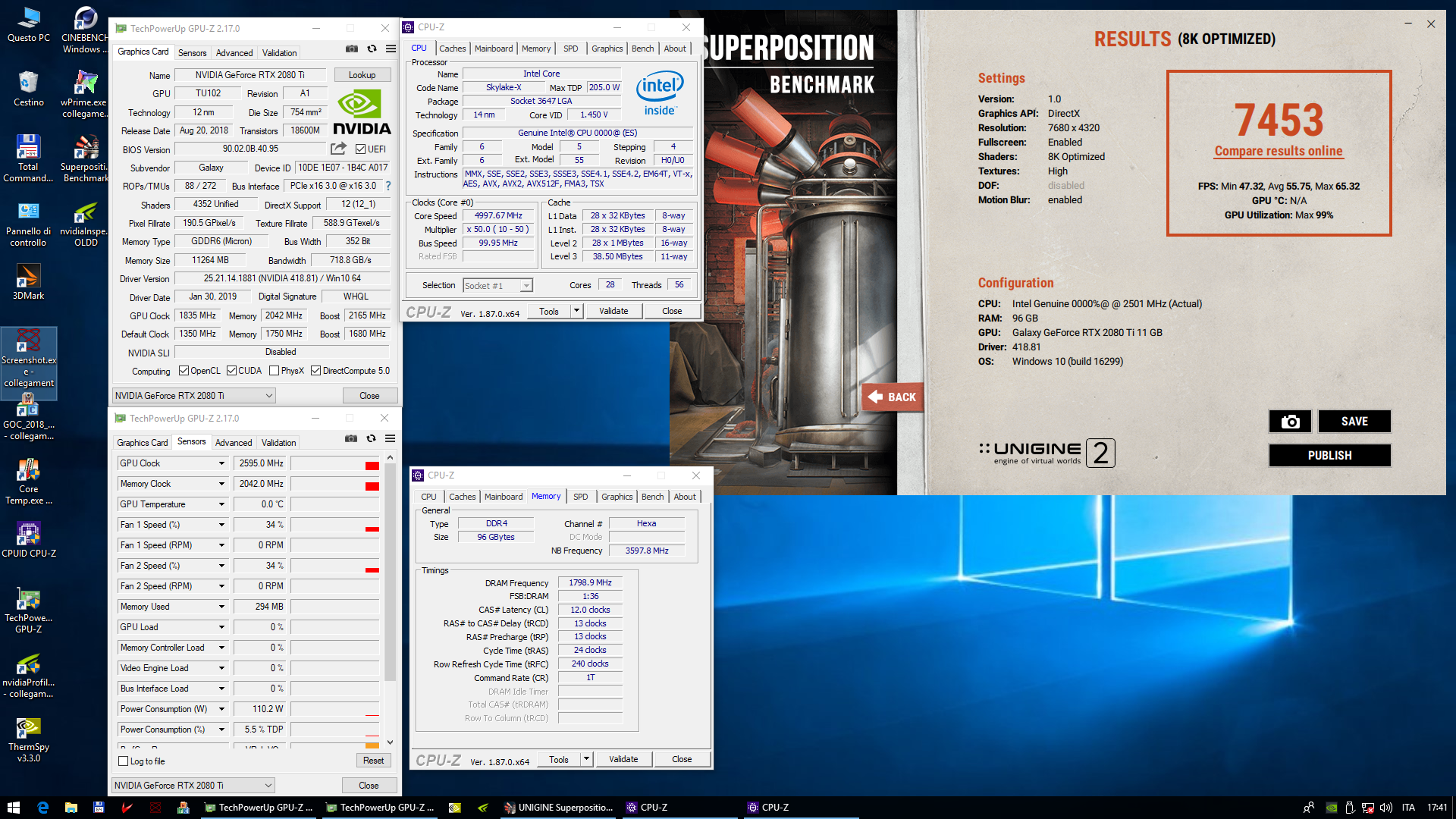The width and height of the screenshot is (1456, 819).
Task: Open Pannello di controllo icon
Action: pyautogui.click(x=28, y=223)
